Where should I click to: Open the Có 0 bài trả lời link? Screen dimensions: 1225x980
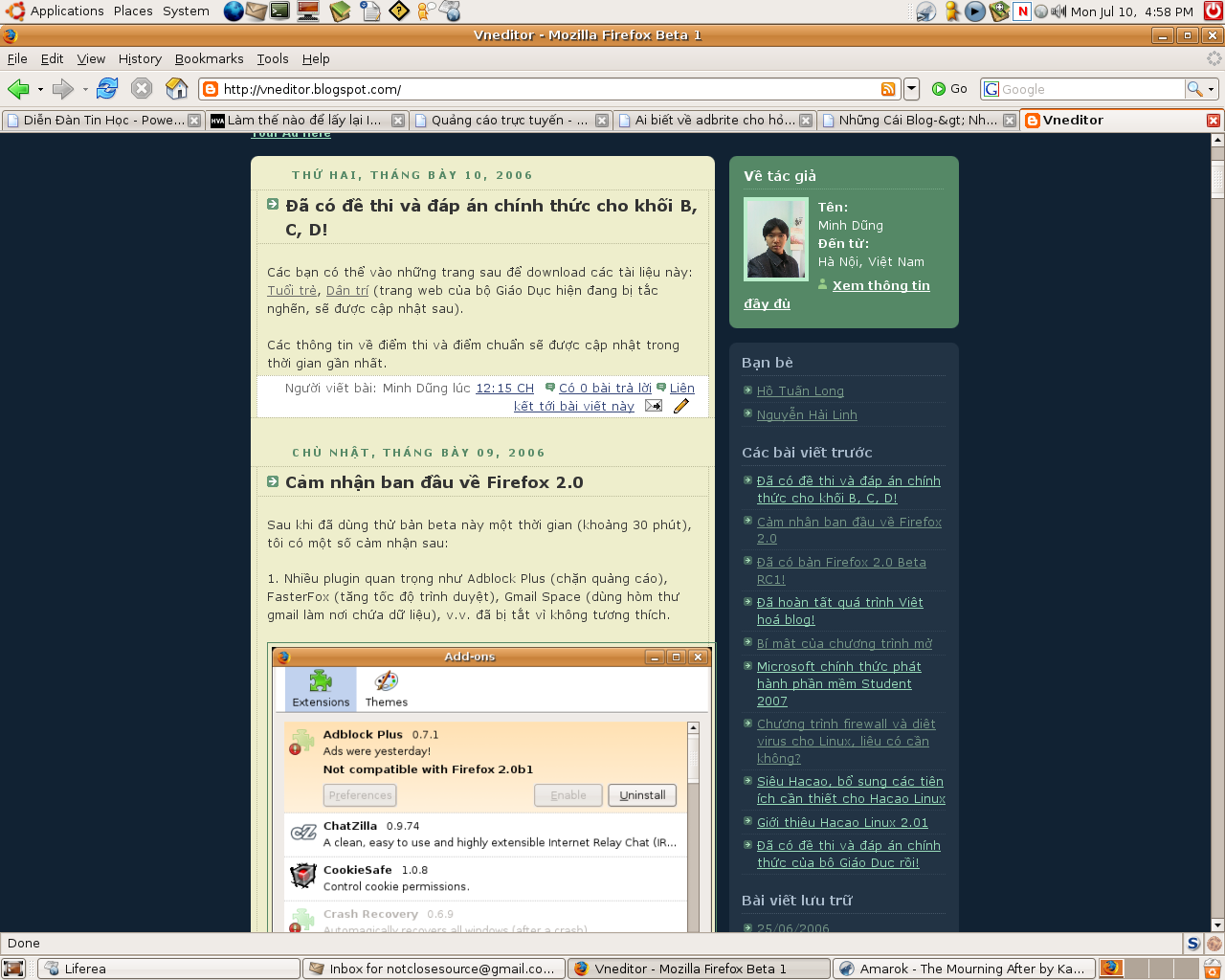[x=605, y=389]
